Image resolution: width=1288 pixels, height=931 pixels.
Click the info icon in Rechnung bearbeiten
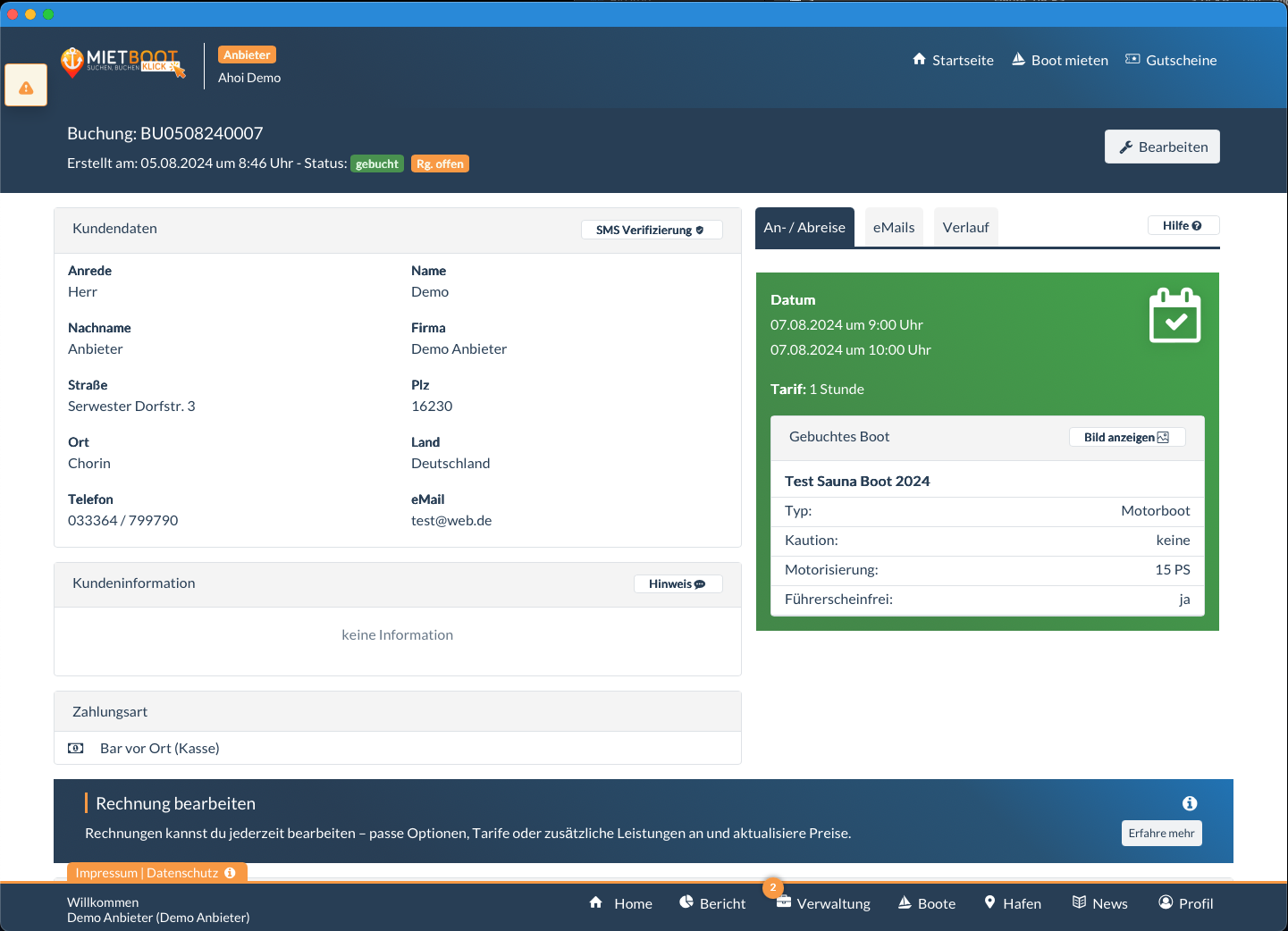(x=1189, y=803)
